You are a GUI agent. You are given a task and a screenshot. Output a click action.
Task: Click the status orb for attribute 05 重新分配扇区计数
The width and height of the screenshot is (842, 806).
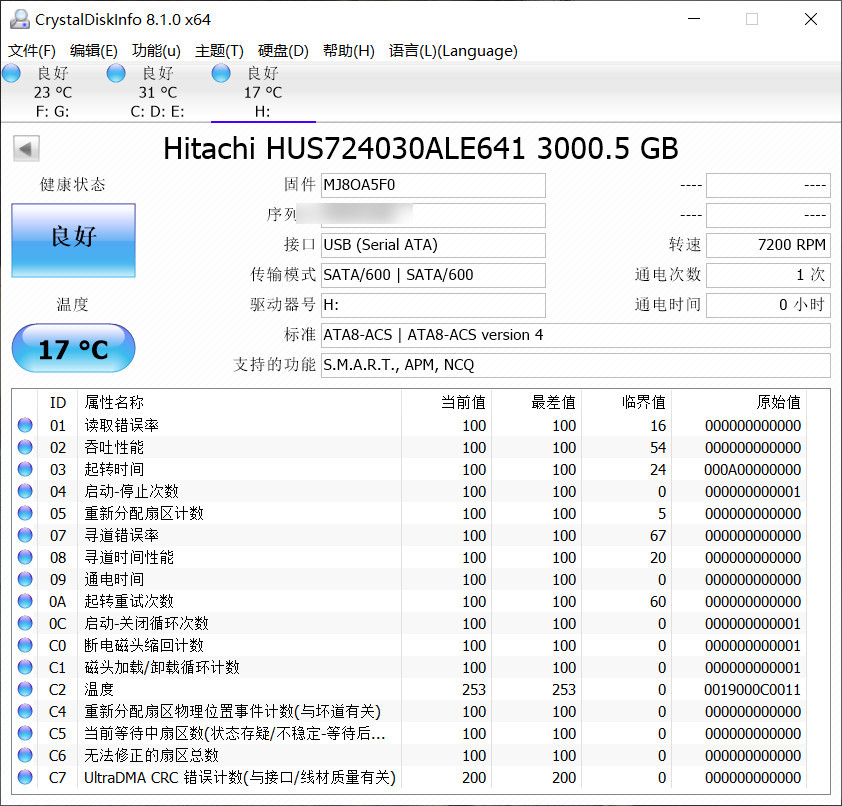25,513
